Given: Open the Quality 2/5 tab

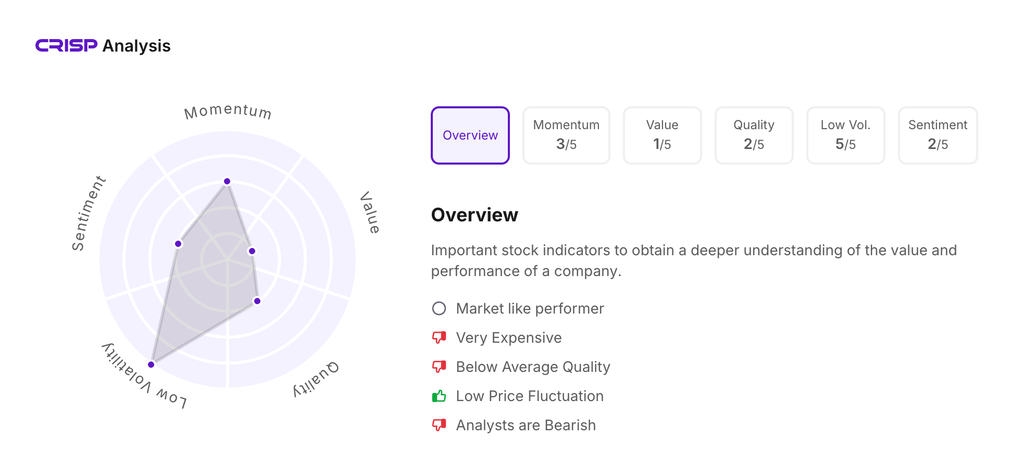Looking at the screenshot, I should click(x=754, y=135).
